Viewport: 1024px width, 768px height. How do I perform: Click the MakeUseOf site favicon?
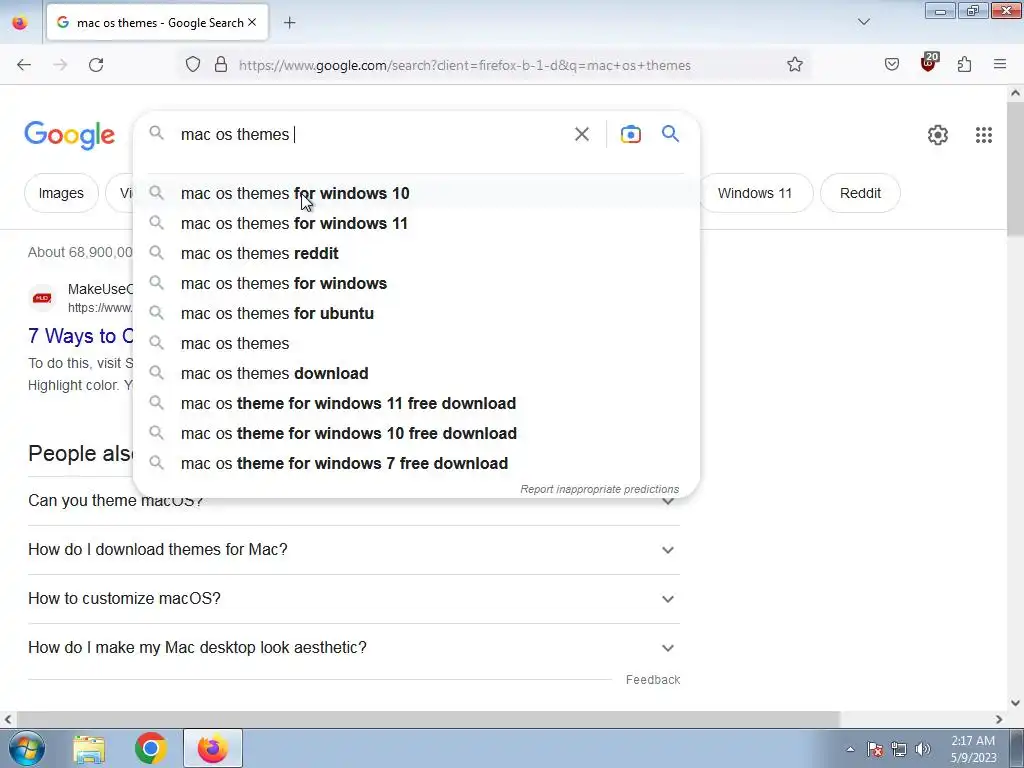(42, 298)
